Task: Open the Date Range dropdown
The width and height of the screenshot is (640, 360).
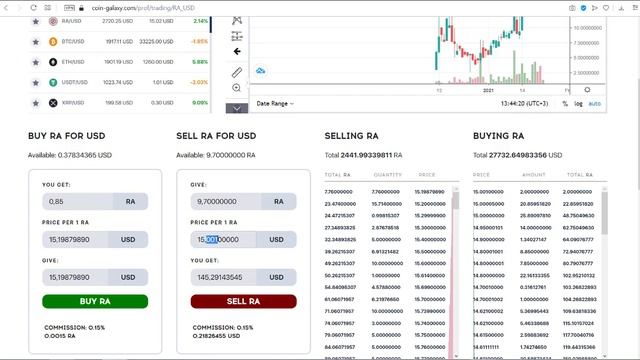Action: click(275, 104)
